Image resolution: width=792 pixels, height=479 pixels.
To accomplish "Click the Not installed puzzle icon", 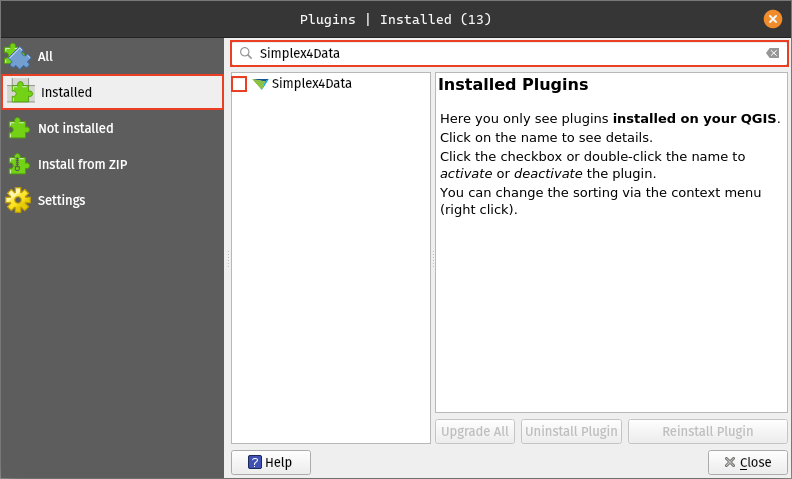I will (18, 128).
